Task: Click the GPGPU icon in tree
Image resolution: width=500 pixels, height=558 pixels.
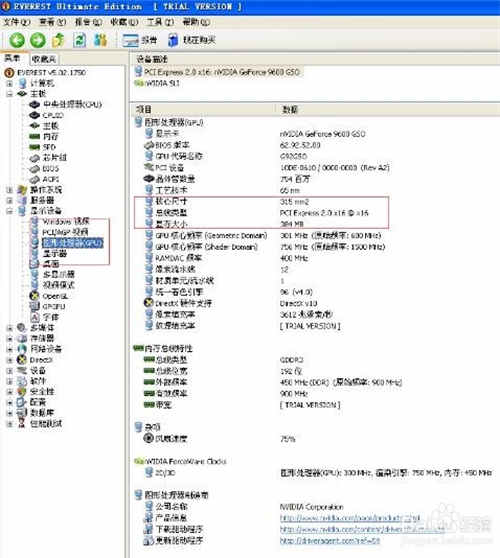Action: coord(34,306)
